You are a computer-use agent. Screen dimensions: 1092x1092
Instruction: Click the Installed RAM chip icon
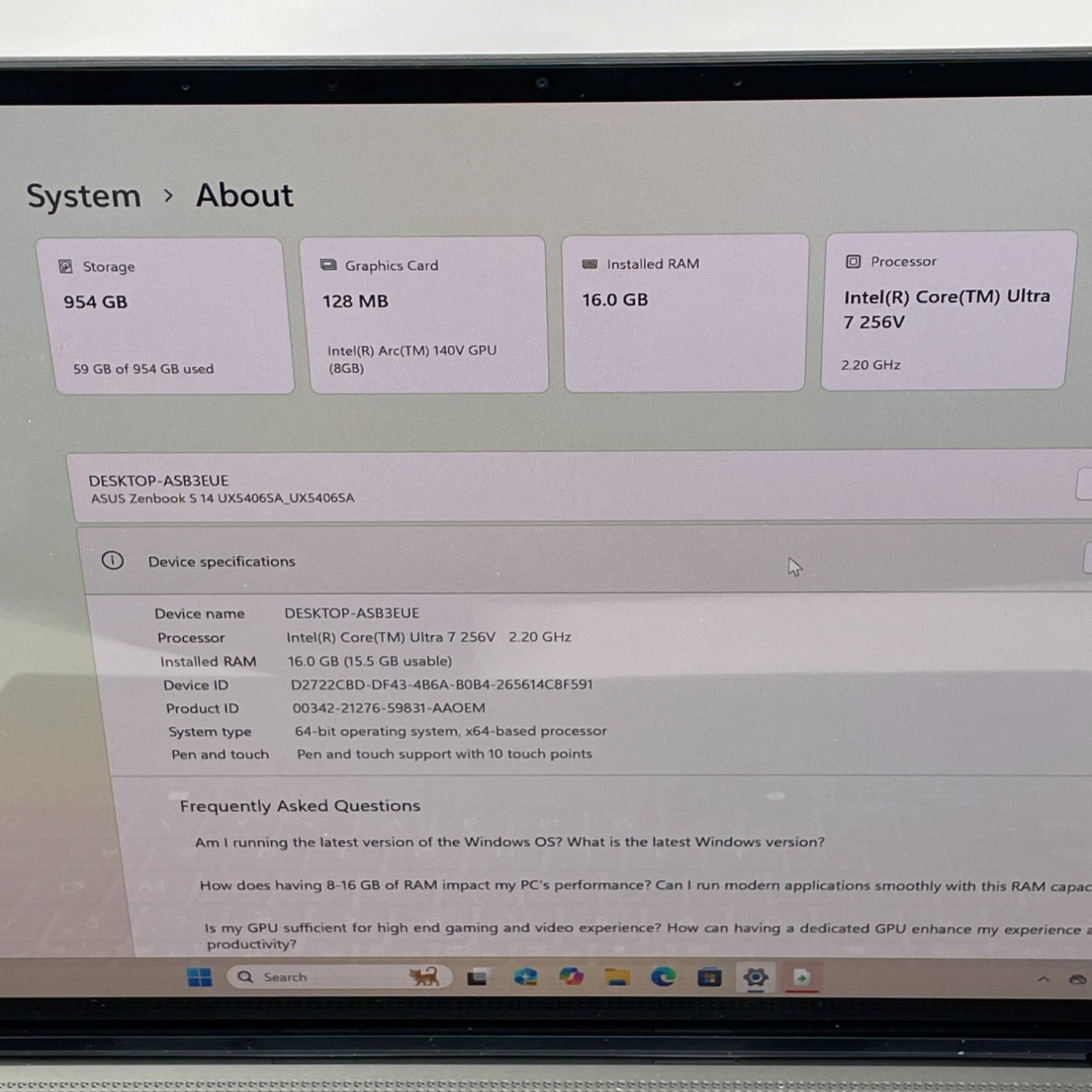pyautogui.click(x=590, y=264)
